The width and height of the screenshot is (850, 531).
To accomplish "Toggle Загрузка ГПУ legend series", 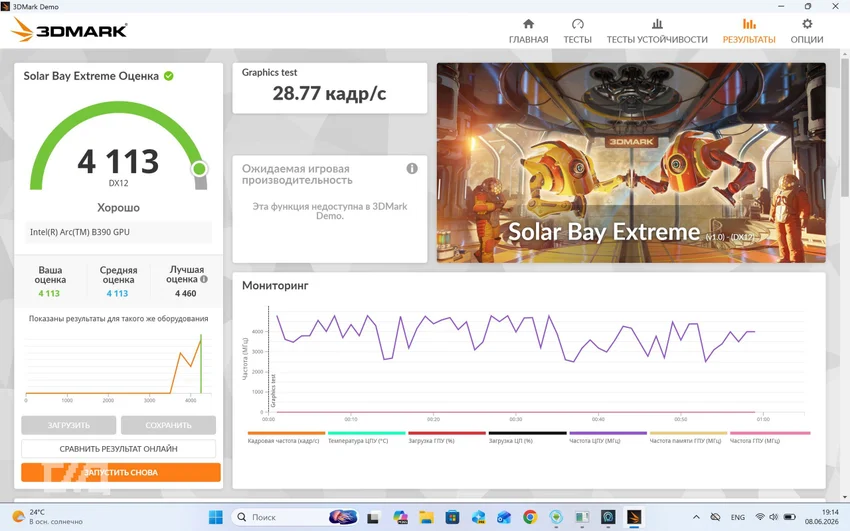I will click(x=447, y=437).
